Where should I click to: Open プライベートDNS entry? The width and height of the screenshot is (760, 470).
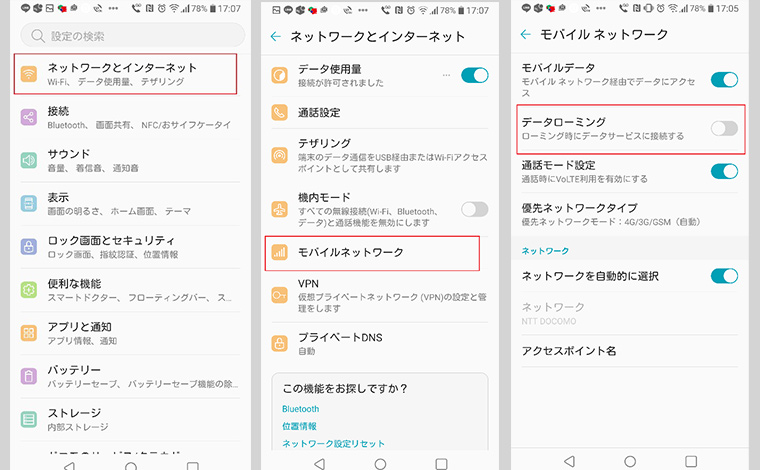[x=380, y=344]
